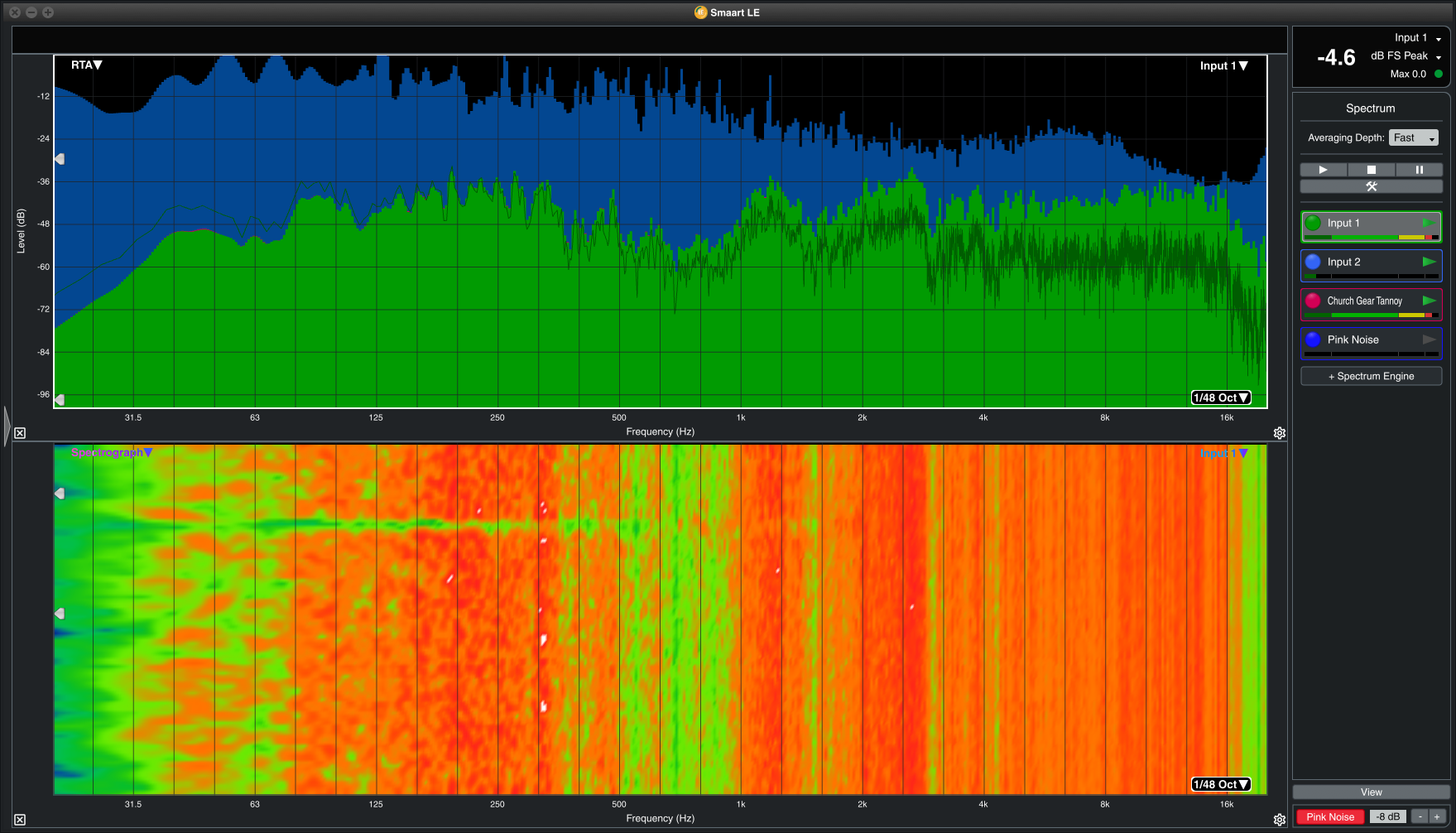
Task: Pause measurement with the pause button
Action: (1419, 170)
